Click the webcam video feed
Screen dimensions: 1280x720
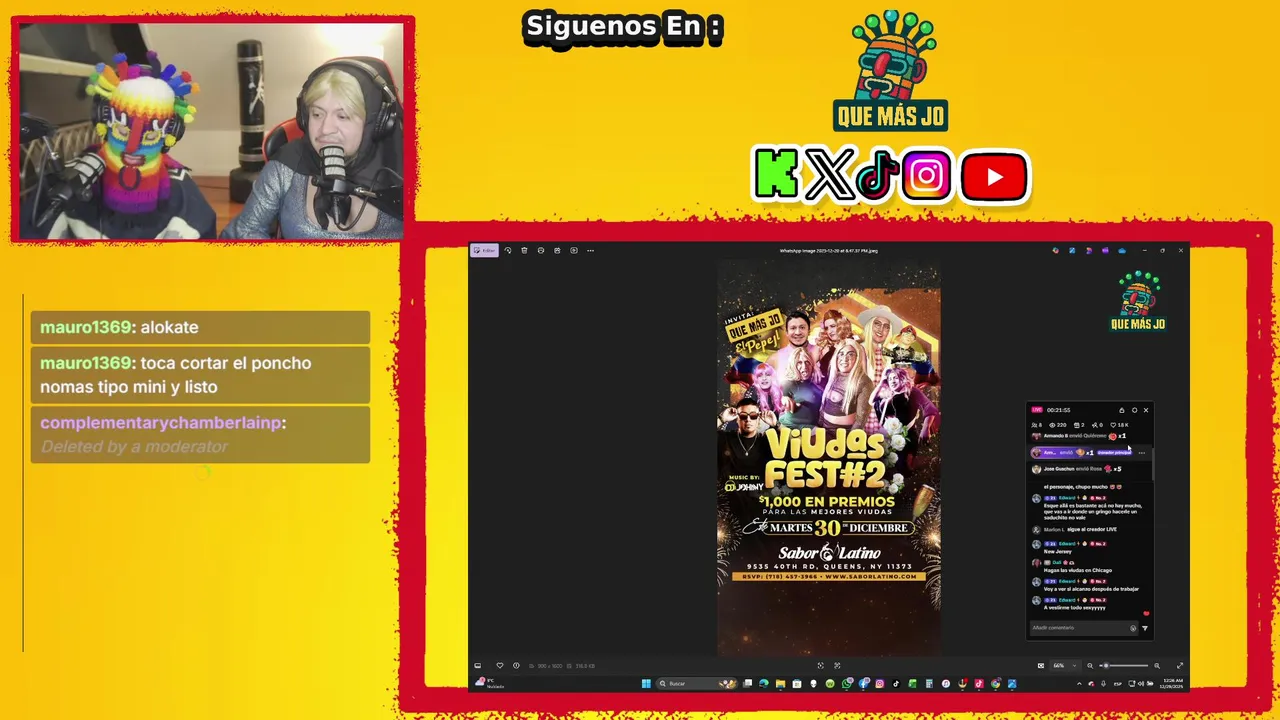tap(212, 132)
